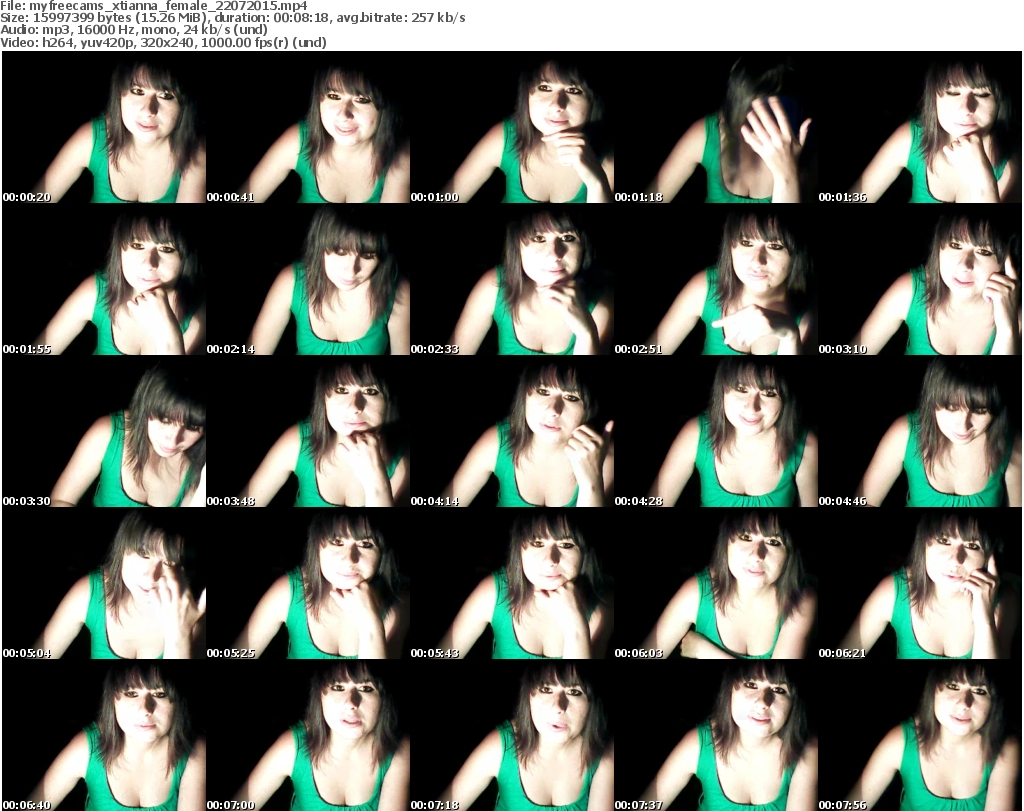
Task: Click the Video h264 info line
Action: pyautogui.click(x=163, y=42)
